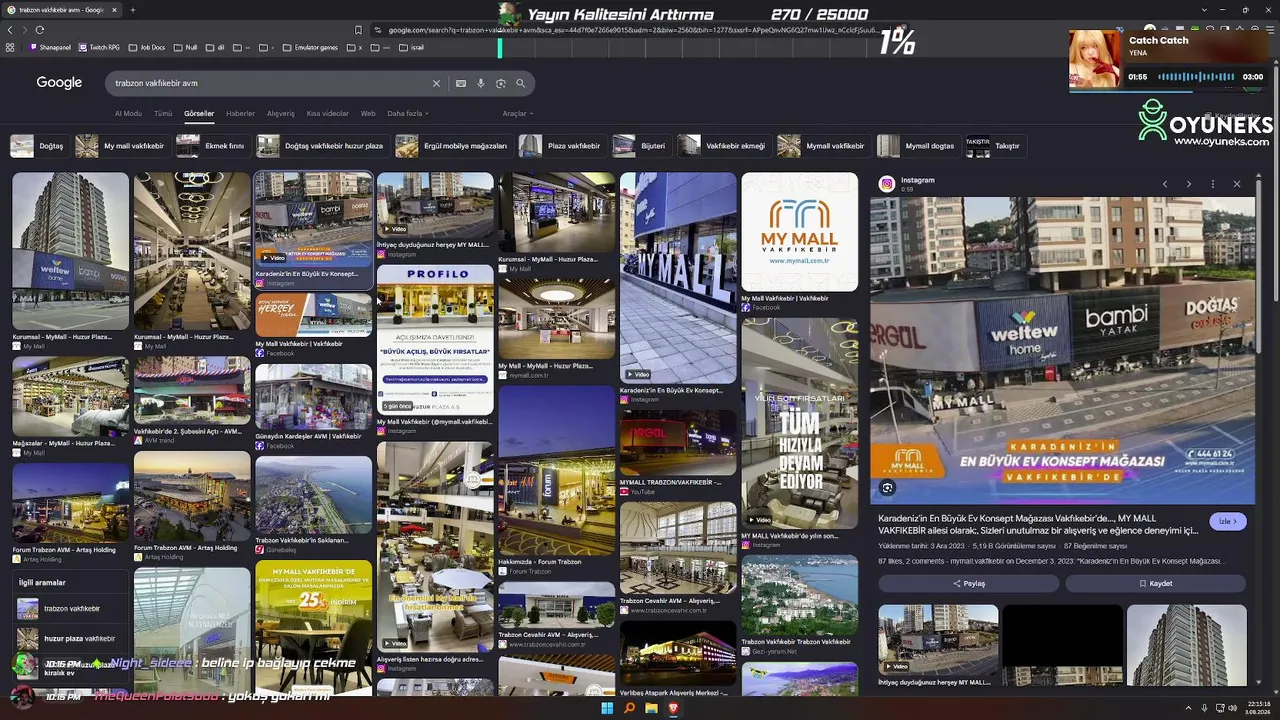Open the PROFILO büyük açılış image result
Screen dimensions: 1280x720
(435, 340)
